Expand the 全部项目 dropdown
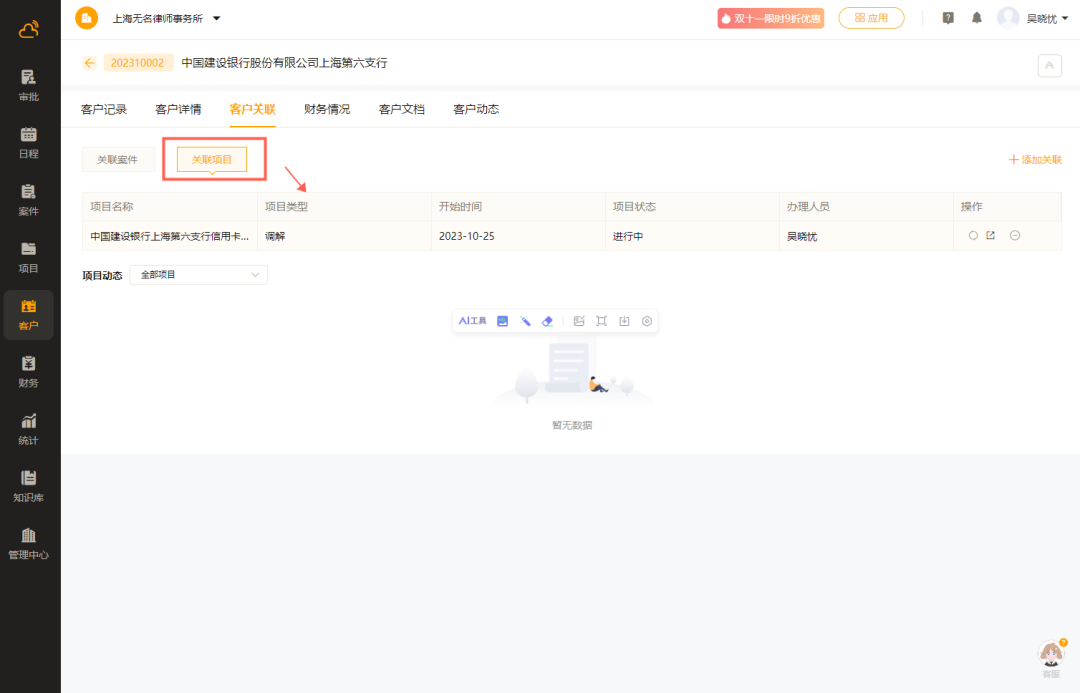The image size is (1080, 693). (x=199, y=275)
